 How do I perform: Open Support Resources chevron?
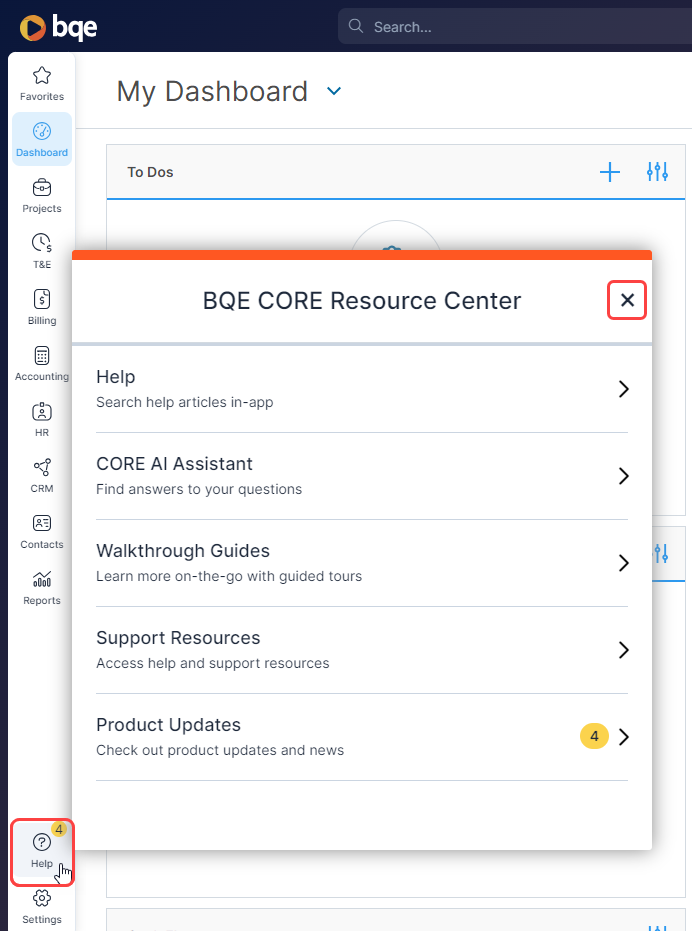coord(623,650)
